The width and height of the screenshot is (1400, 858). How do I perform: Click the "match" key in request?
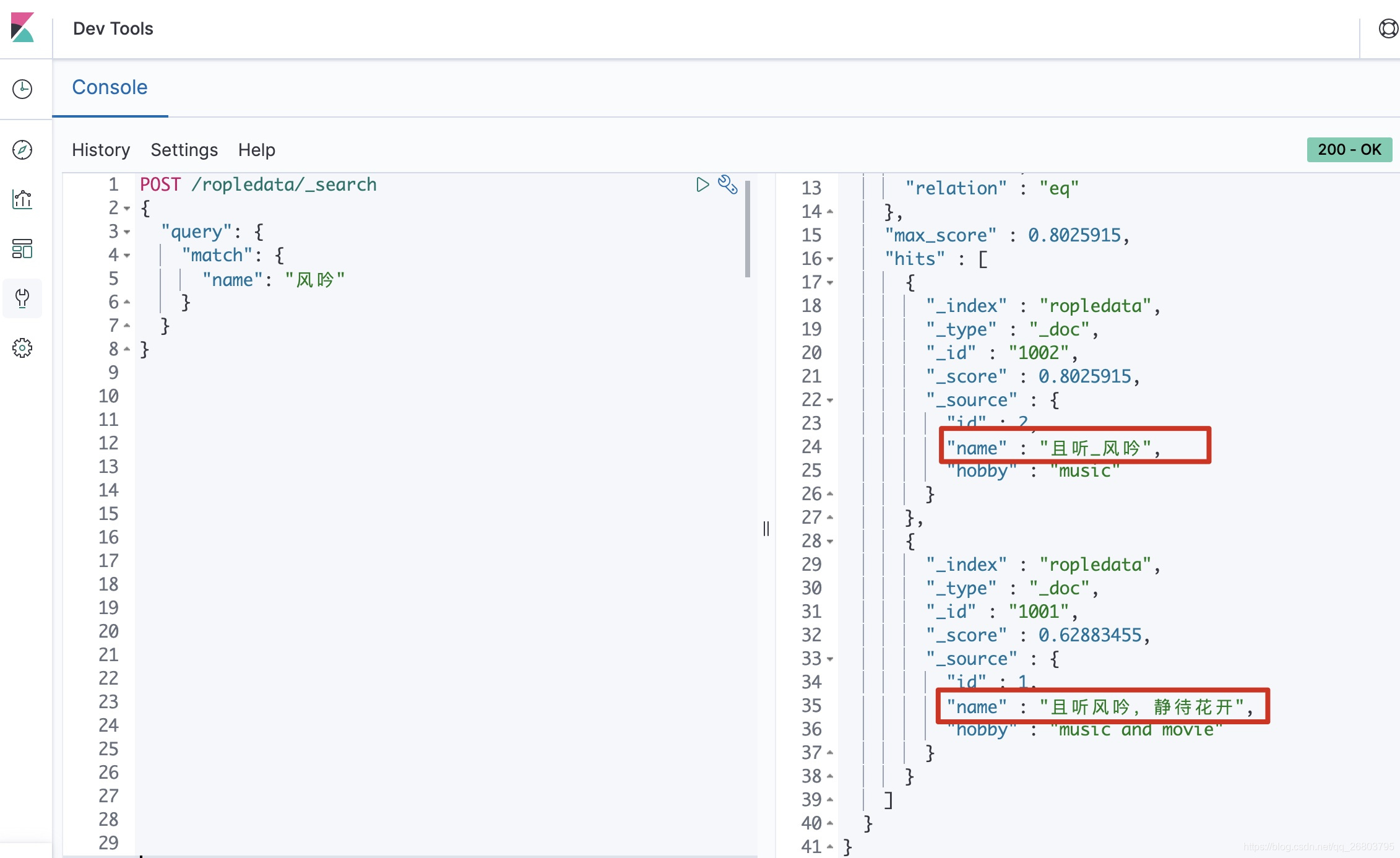point(217,256)
